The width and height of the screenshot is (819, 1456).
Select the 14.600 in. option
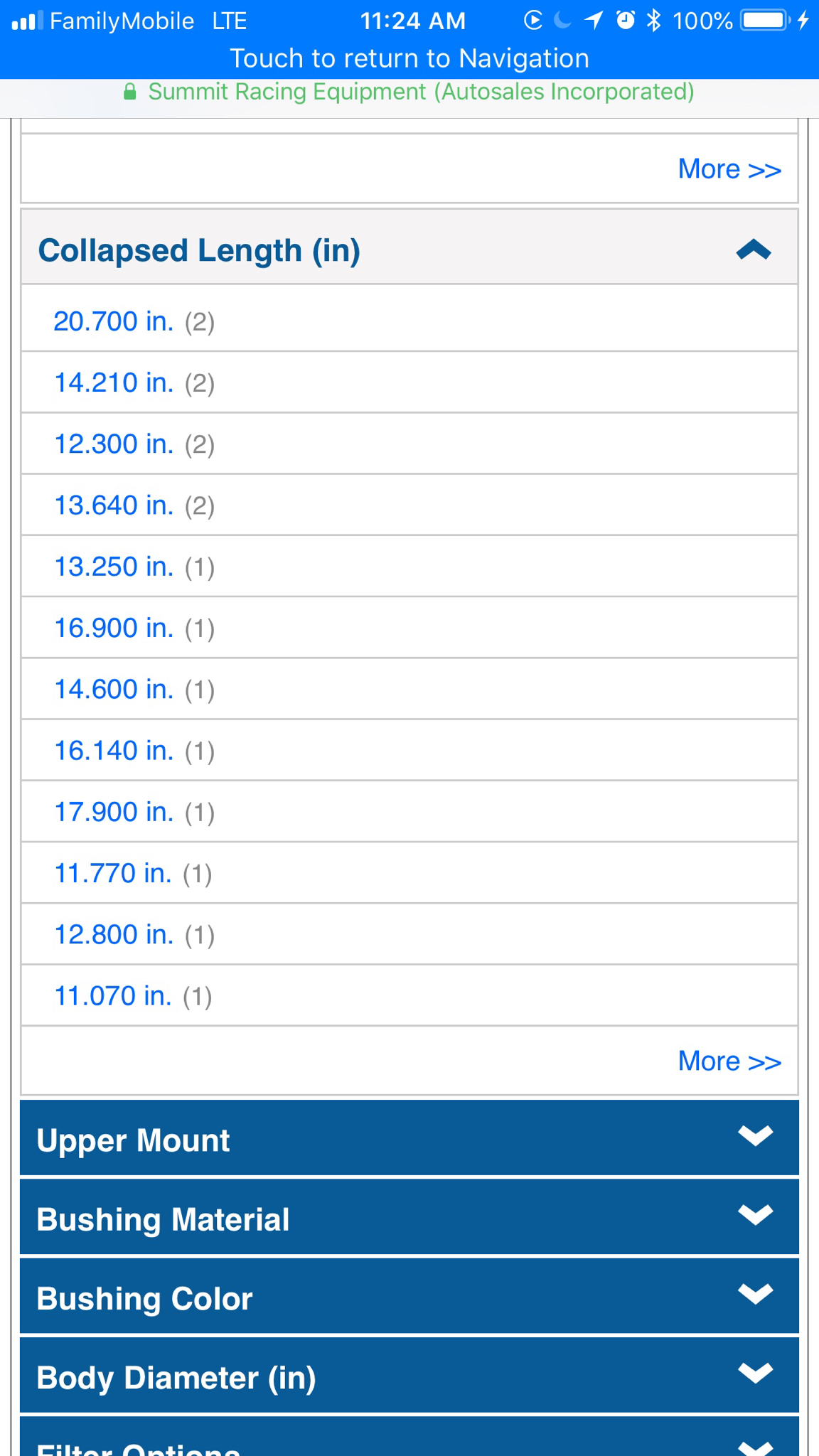(114, 689)
